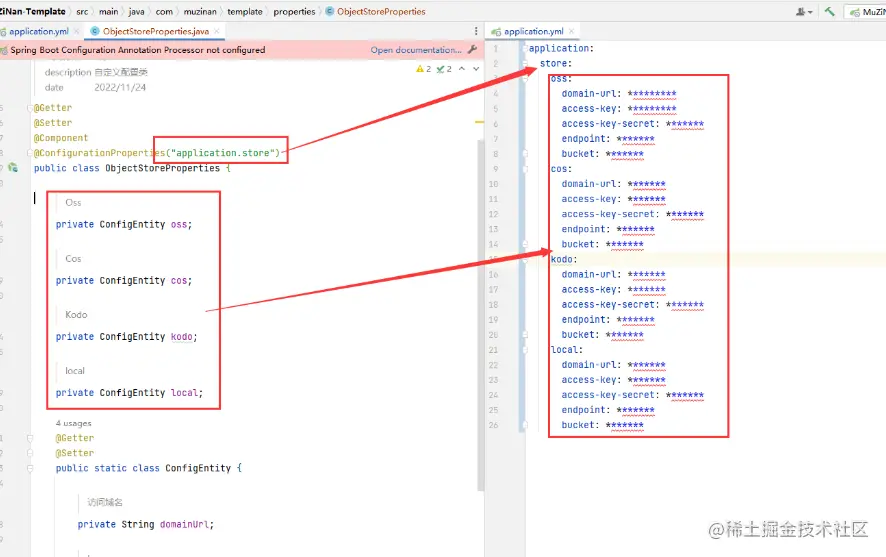The image size is (886, 557).
Task: Go to previous highlighted problem arrow
Action: (462, 69)
